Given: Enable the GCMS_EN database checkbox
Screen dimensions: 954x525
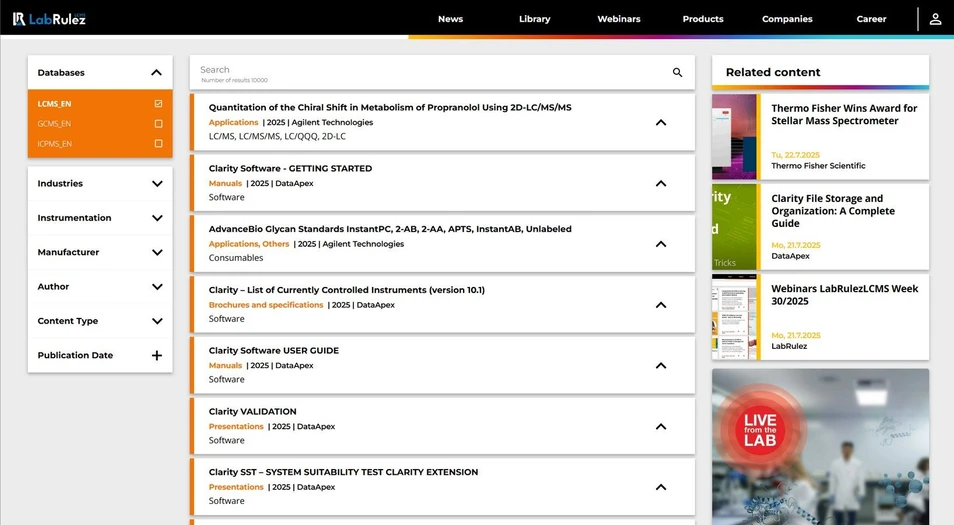Looking at the screenshot, I should pos(158,124).
